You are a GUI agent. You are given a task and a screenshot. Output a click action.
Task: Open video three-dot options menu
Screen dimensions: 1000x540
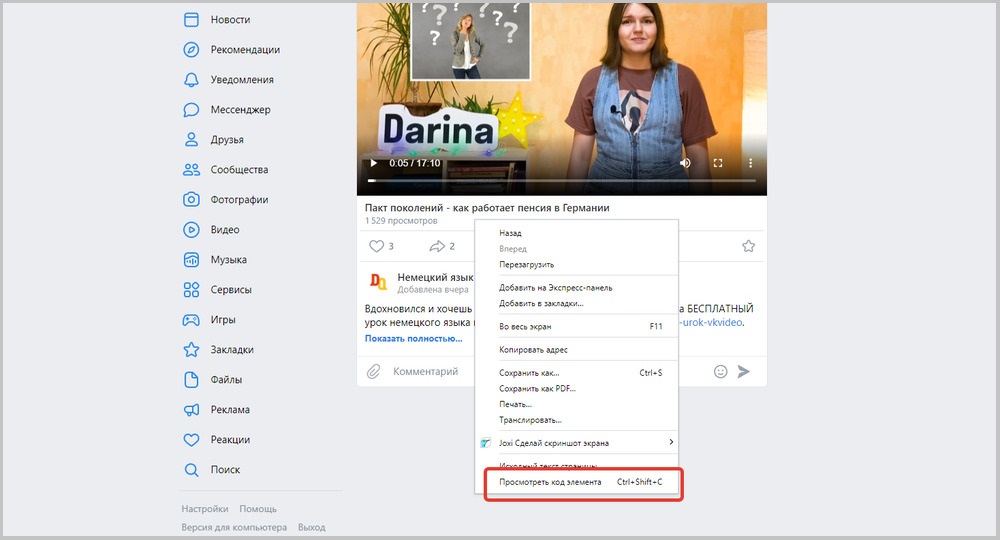tap(750, 163)
